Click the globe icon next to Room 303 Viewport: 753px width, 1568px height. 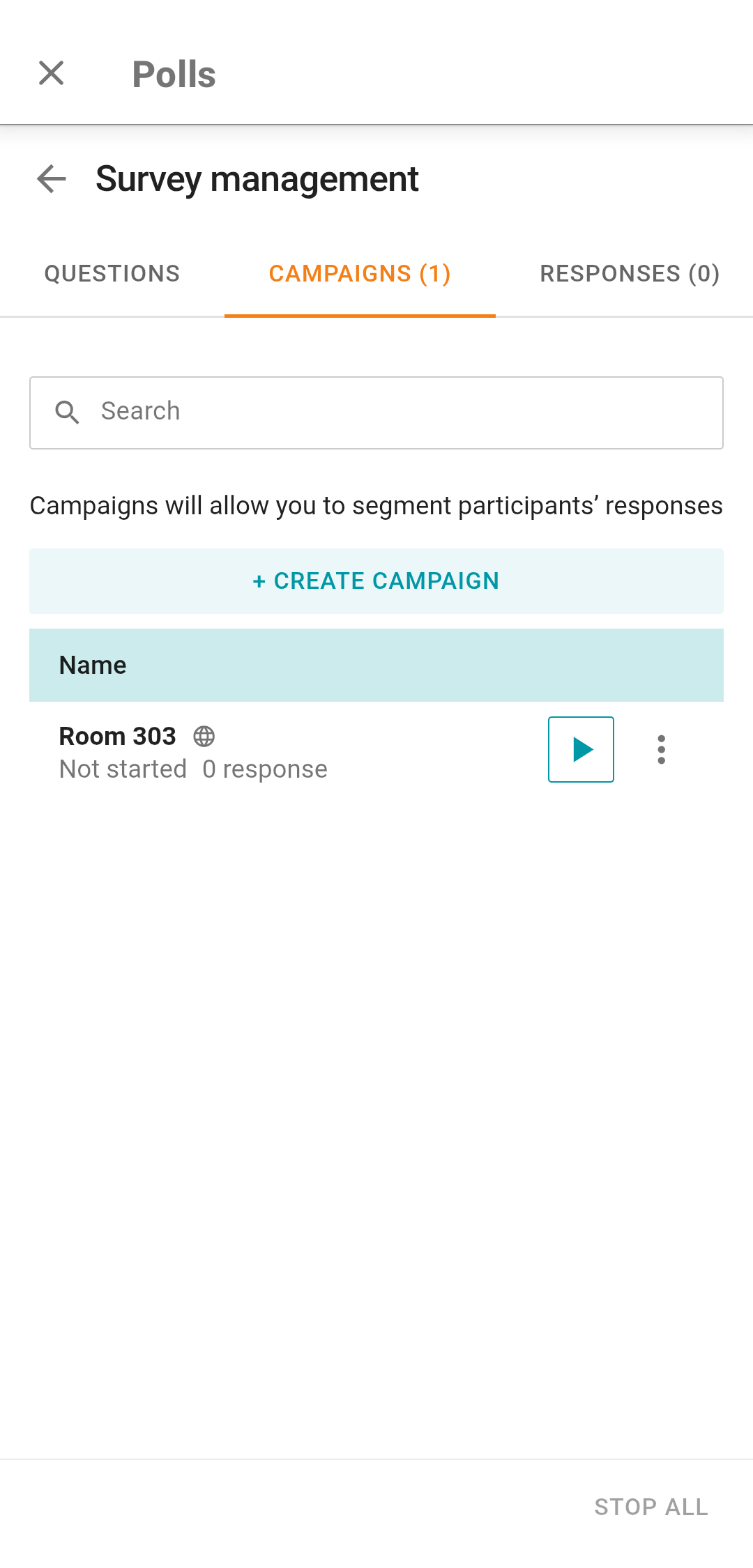tap(204, 736)
